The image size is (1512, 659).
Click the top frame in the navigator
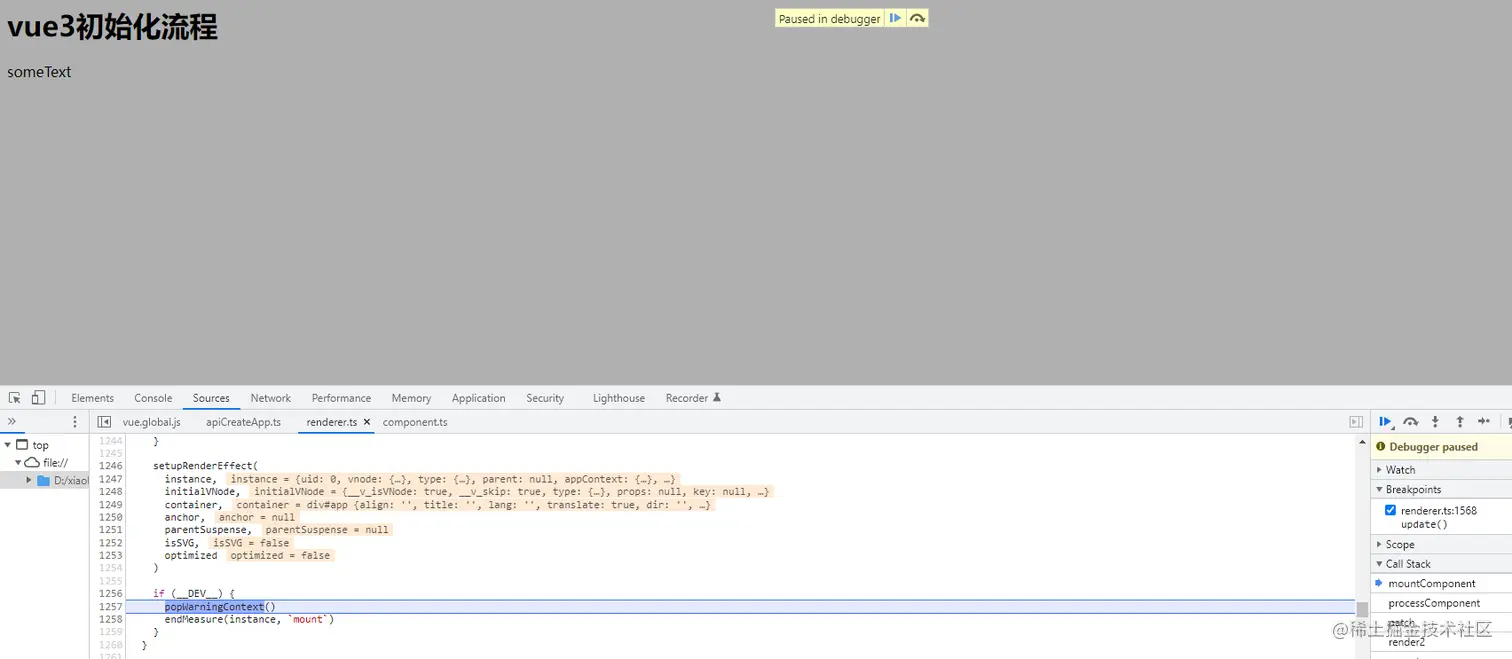pos(40,445)
